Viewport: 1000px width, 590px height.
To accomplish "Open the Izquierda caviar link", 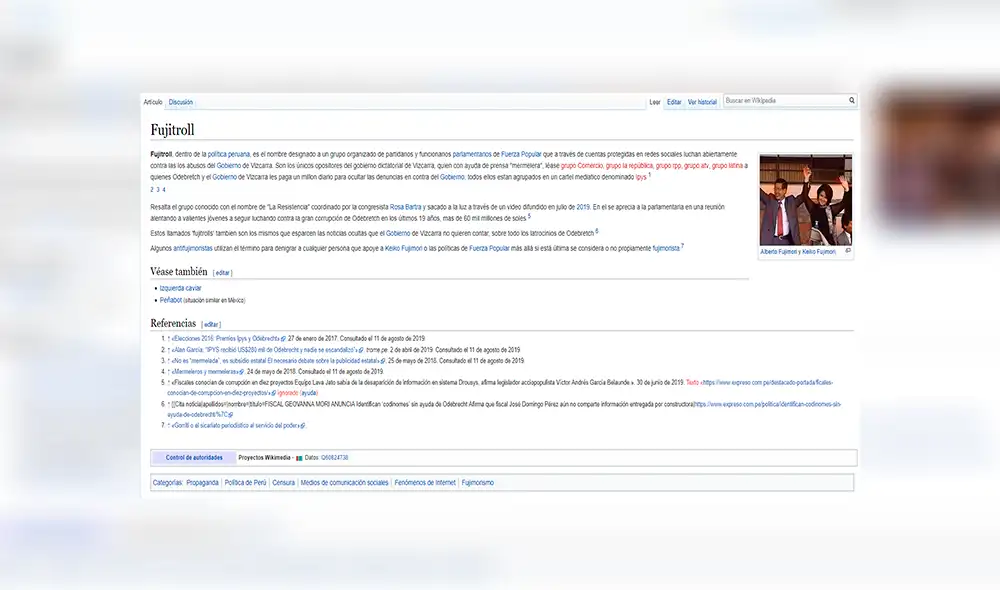I will [178, 287].
